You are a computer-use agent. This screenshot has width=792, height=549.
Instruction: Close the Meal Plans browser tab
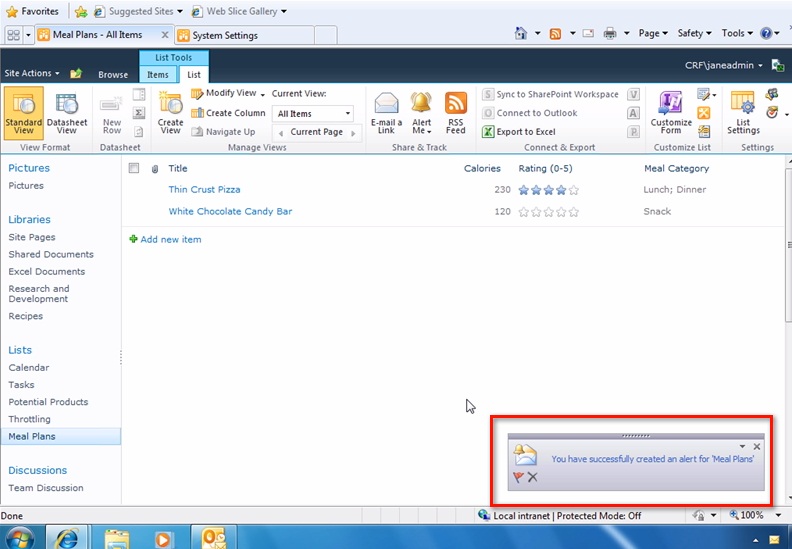[x=165, y=35]
